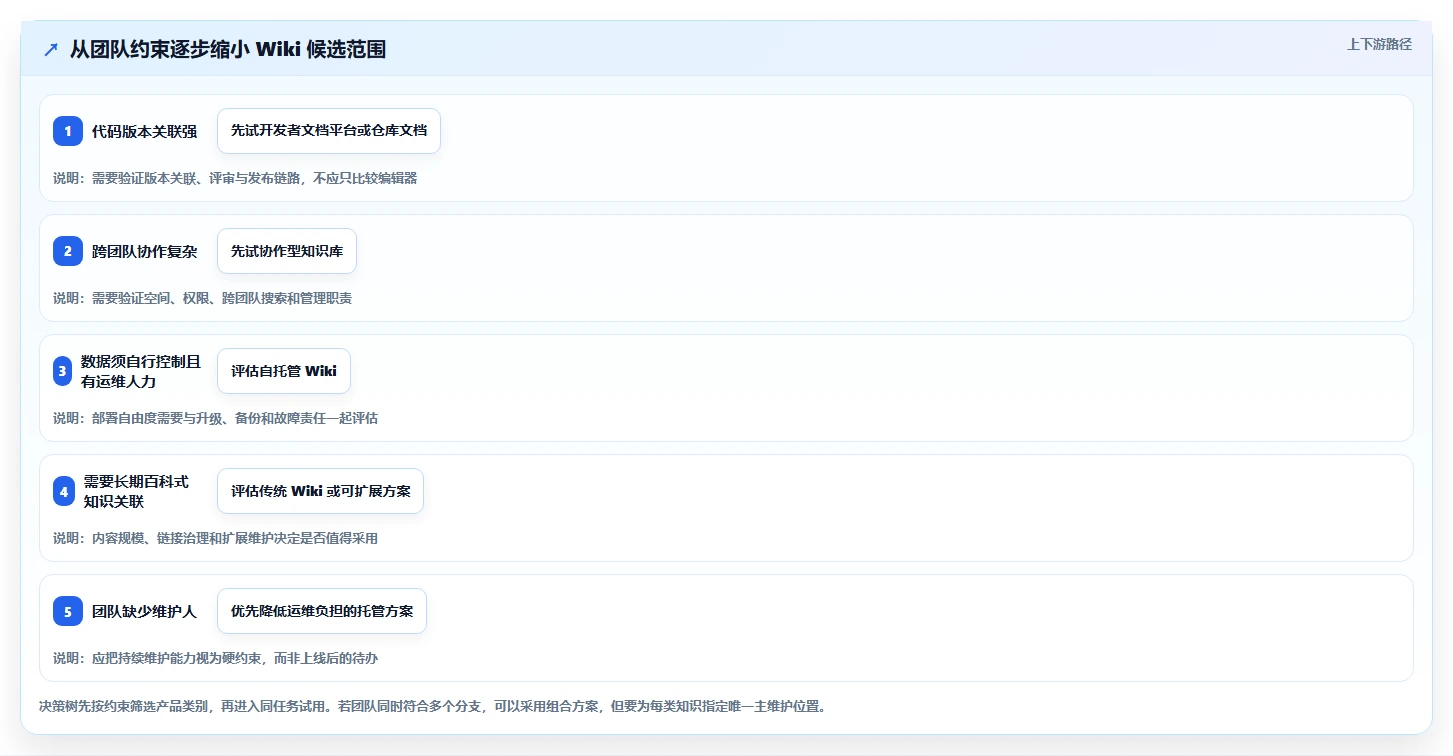Choose 评估传统 Wiki 或可扩展方案 button
The width and height of the screenshot is (1453, 756).
(x=320, y=491)
